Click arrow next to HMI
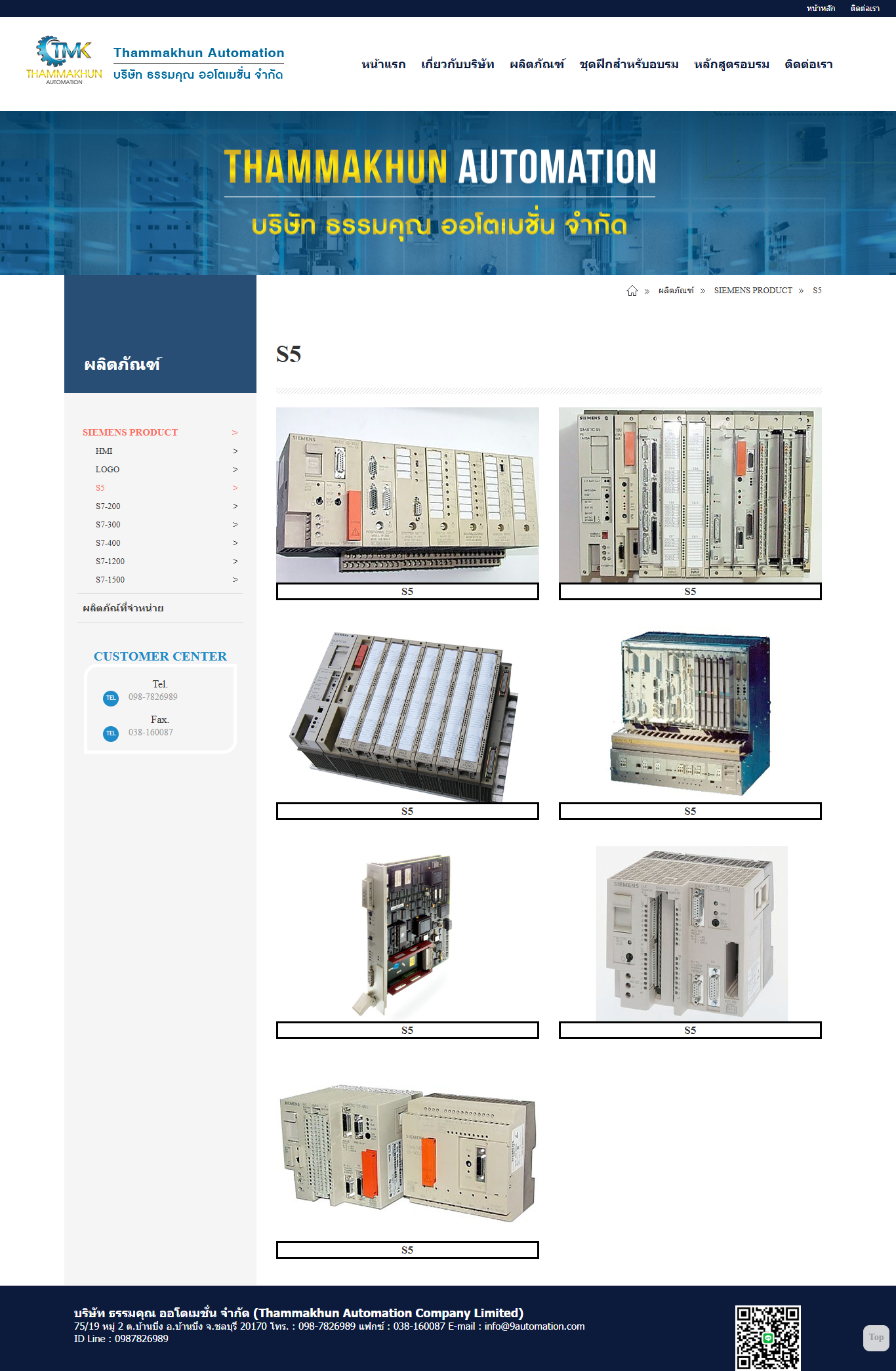896x1371 pixels. pyautogui.click(x=235, y=451)
